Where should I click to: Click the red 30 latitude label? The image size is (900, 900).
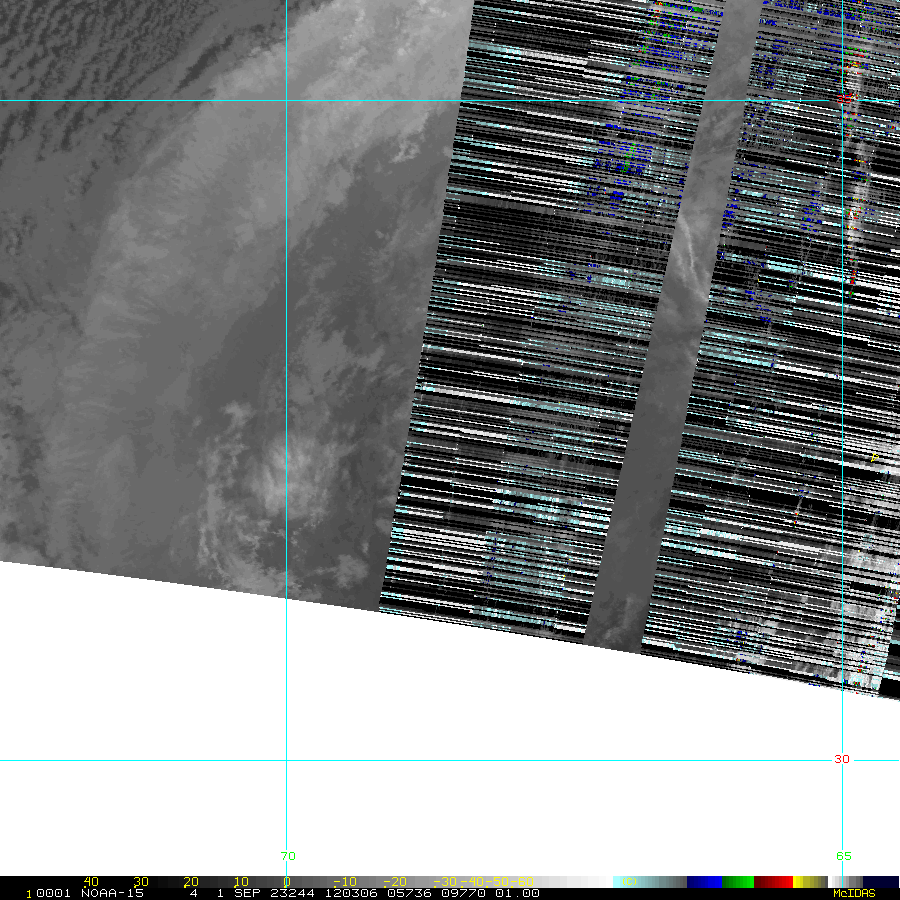point(841,759)
